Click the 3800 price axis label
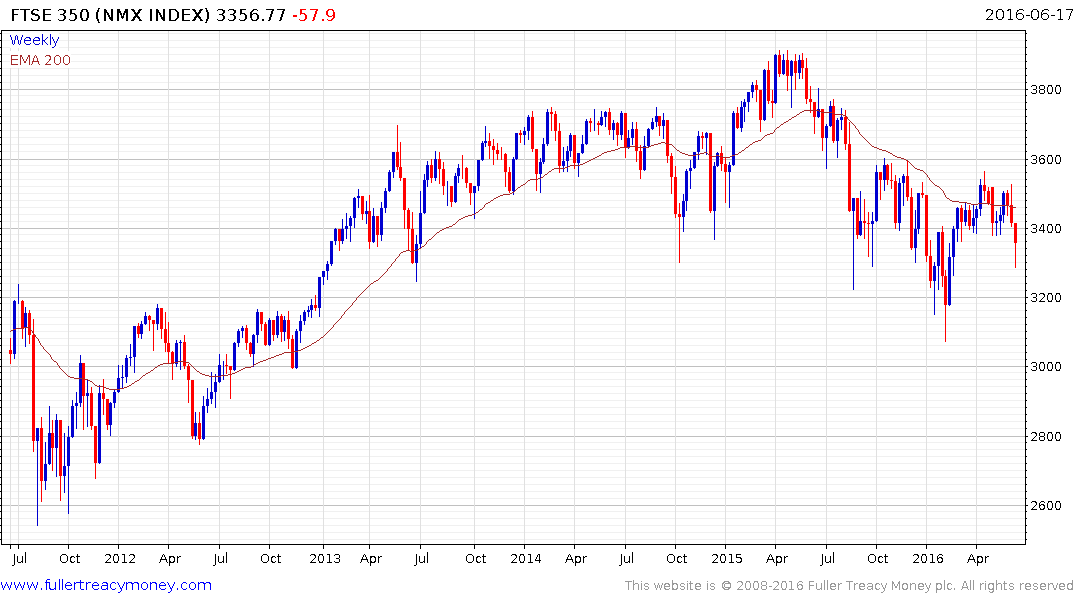The width and height of the screenshot is (1075, 600). pyautogui.click(x=1046, y=90)
